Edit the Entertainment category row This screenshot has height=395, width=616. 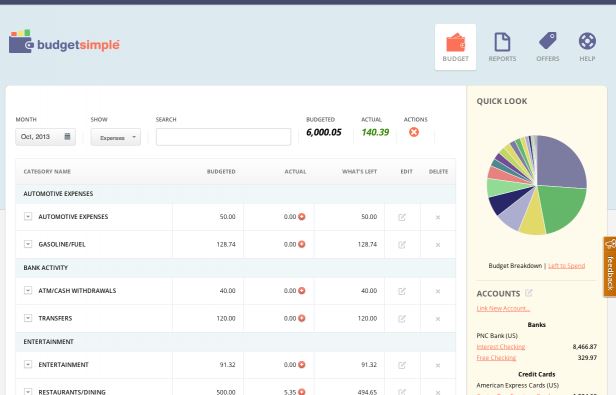pos(402,365)
